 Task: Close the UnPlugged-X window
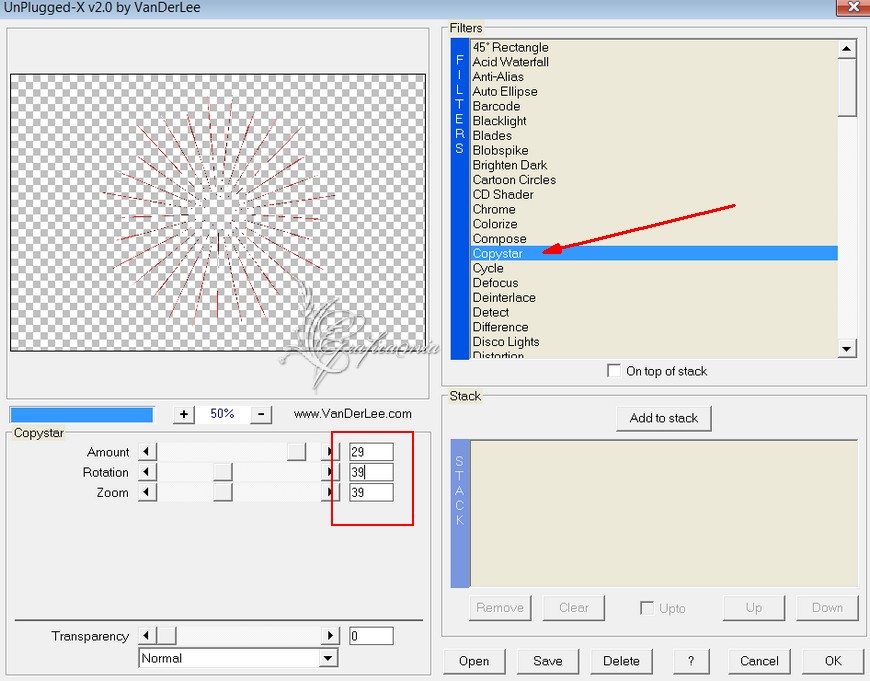pos(853,7)
